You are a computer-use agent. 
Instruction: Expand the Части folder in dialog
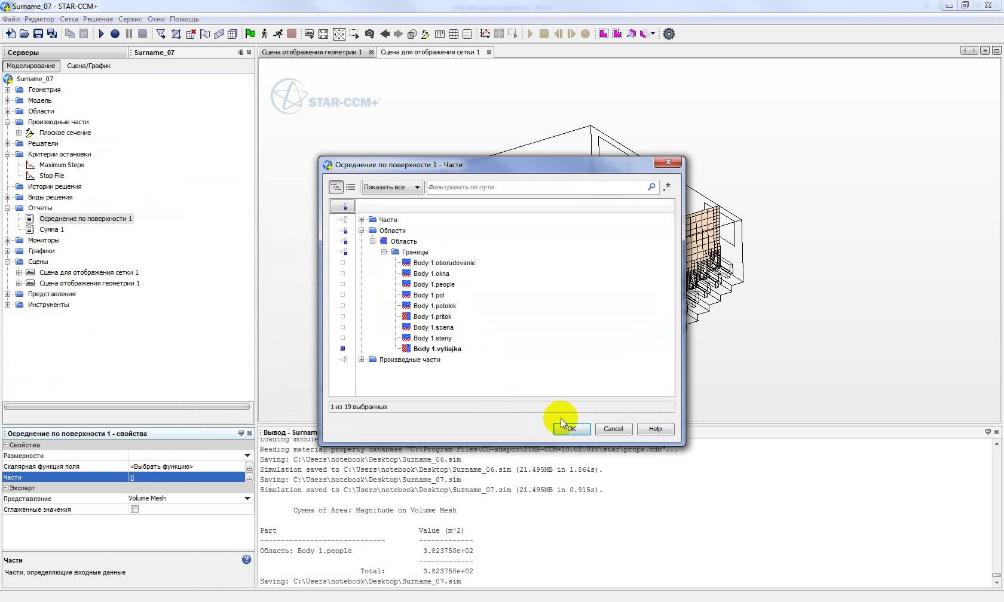(x=361, y=220)
